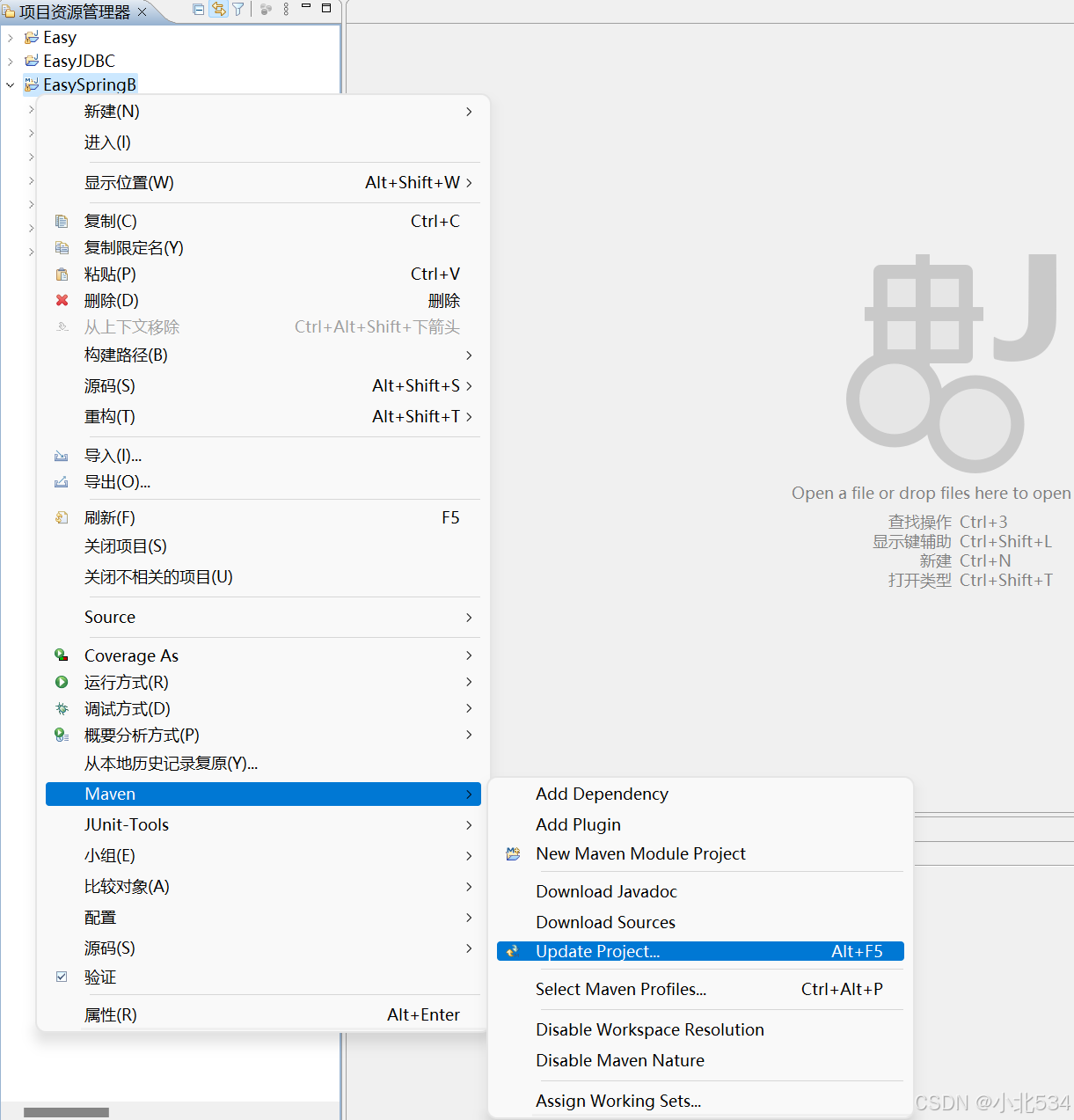Image resolution: width=1074 pixels, height=1120 pixels.
Task: Click the export icon beside 导出(O)
Action: click(x=61, y=482)
